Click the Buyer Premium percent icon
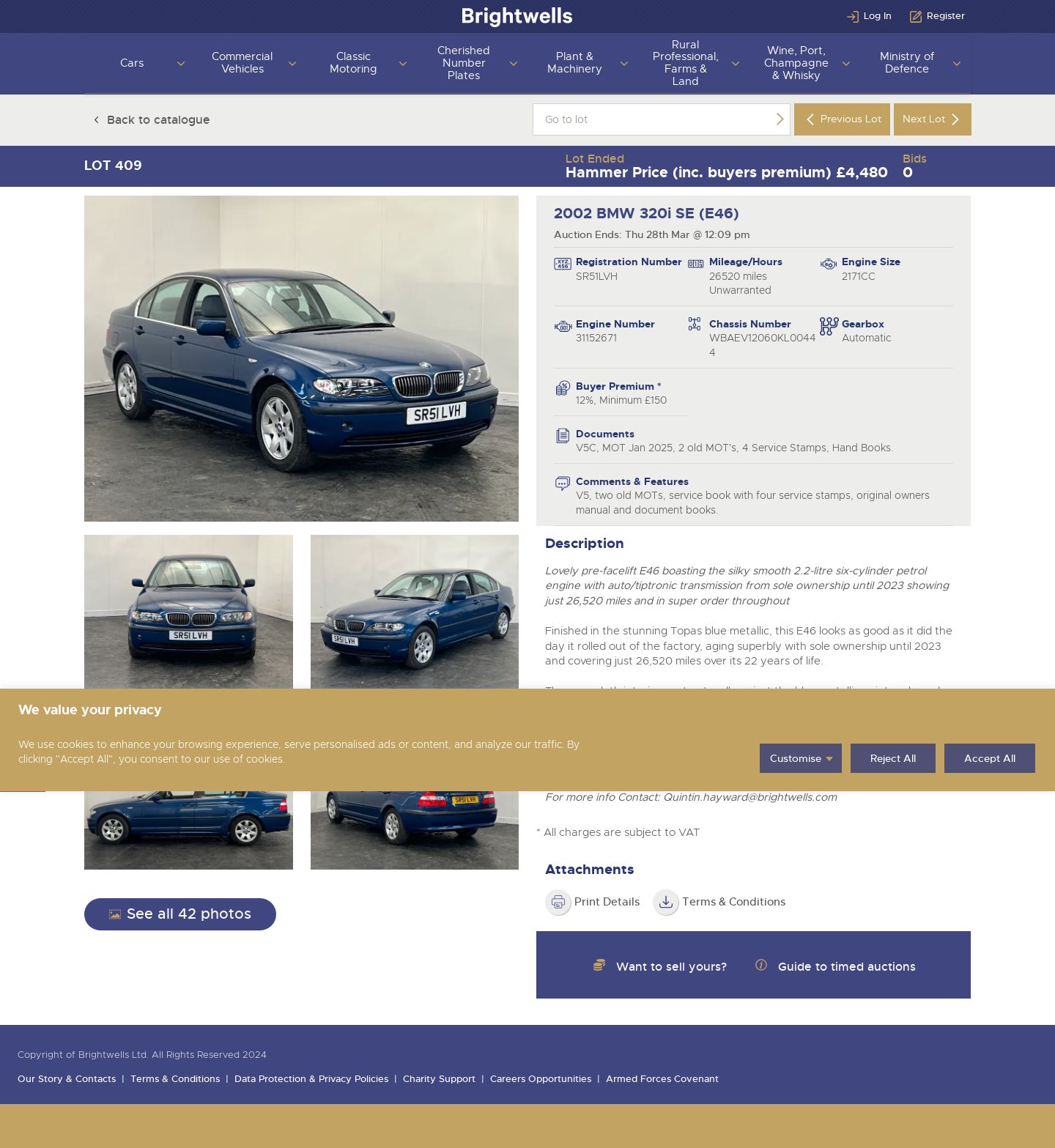1055x1148 pixels. tap(563, 388)
